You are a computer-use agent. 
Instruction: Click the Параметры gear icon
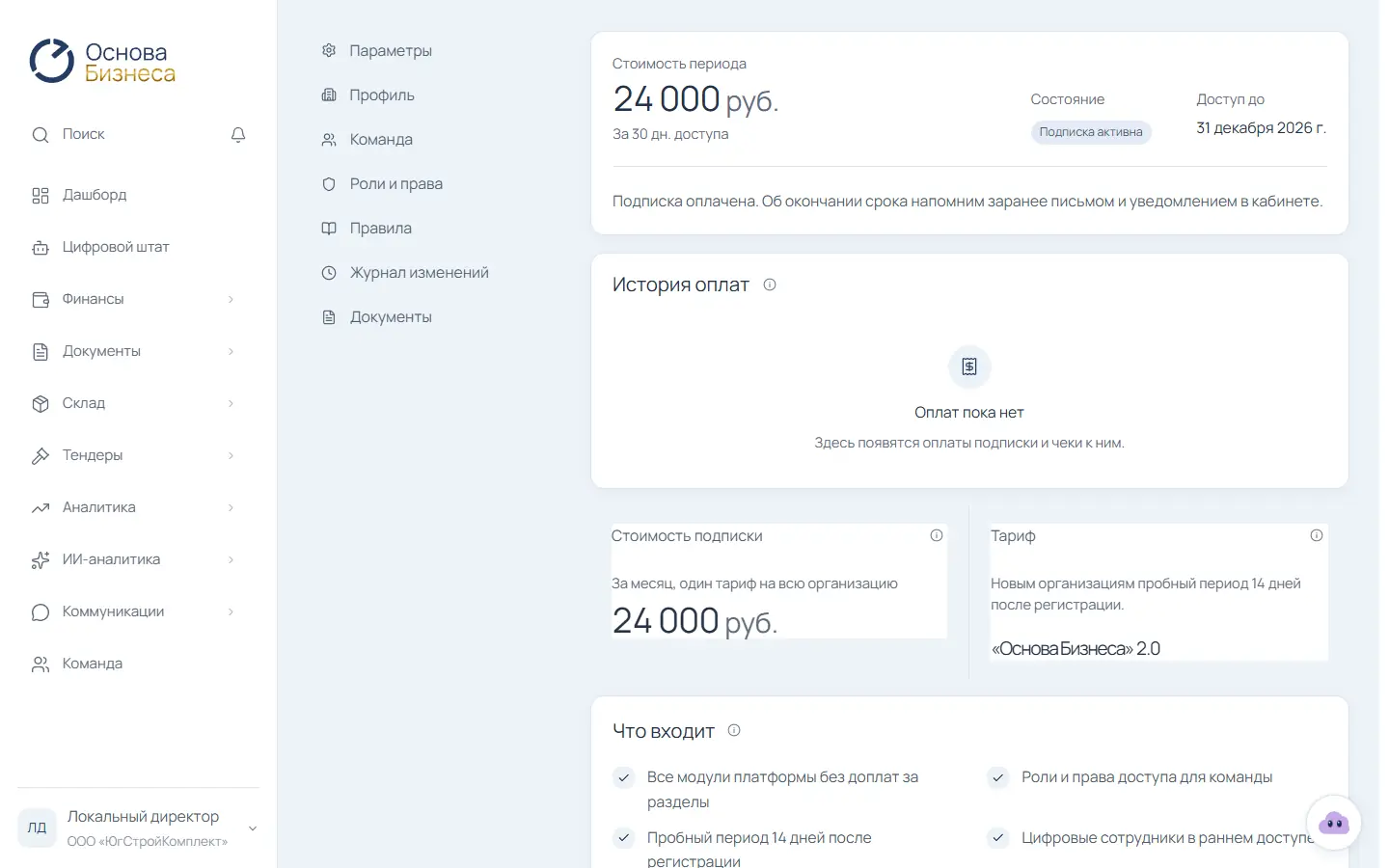pos(329,50)
